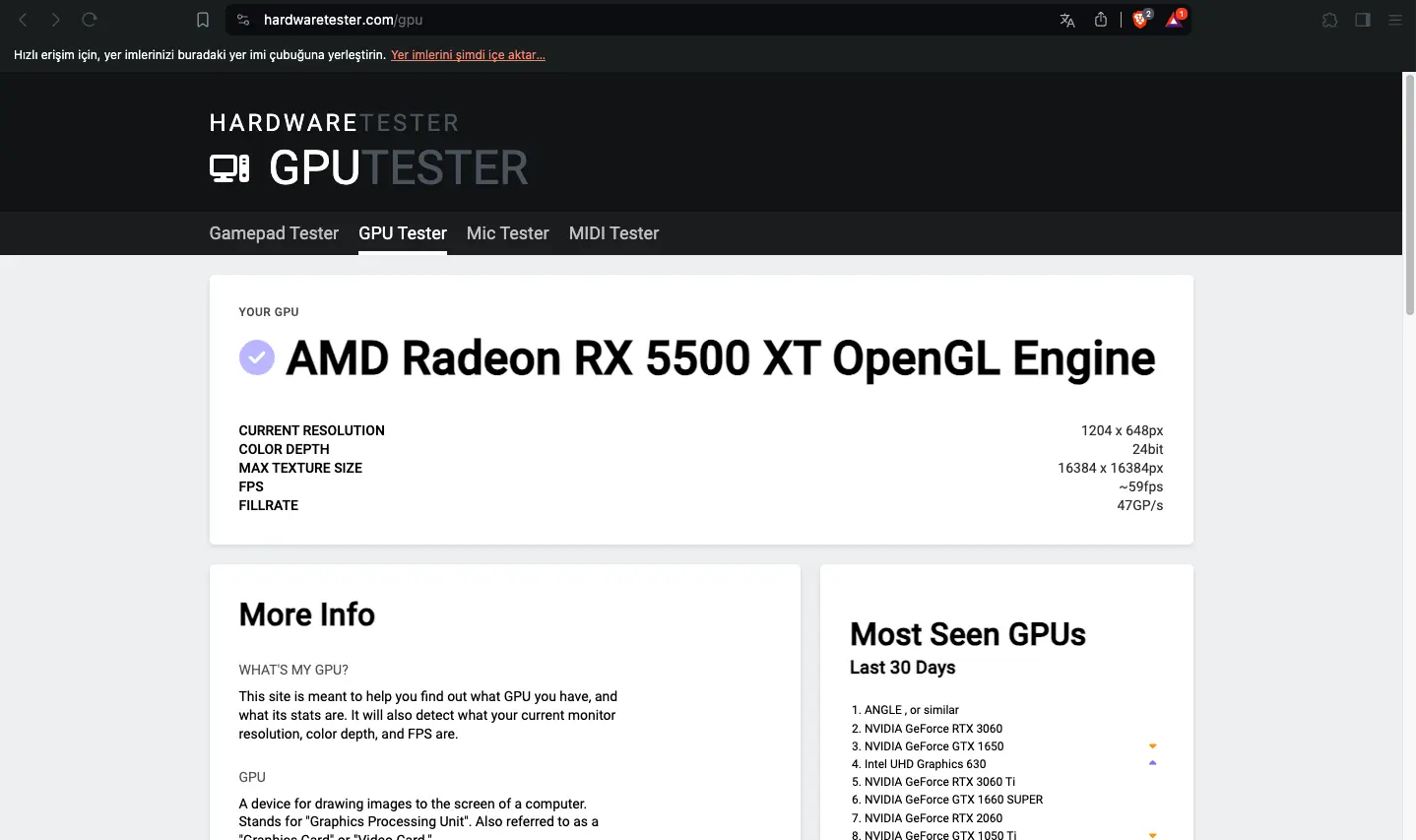
Task: Click the "24bit" value
Action: (x=1147, y=449)
